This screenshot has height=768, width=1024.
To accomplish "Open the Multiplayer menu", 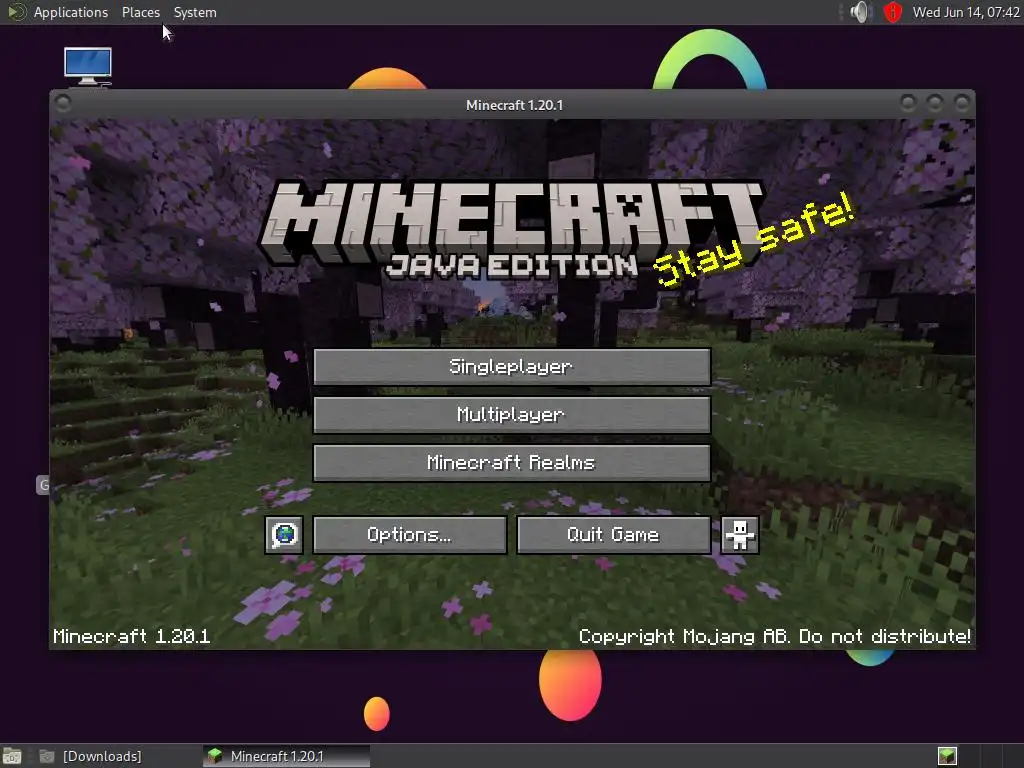I will coord(512,415).
